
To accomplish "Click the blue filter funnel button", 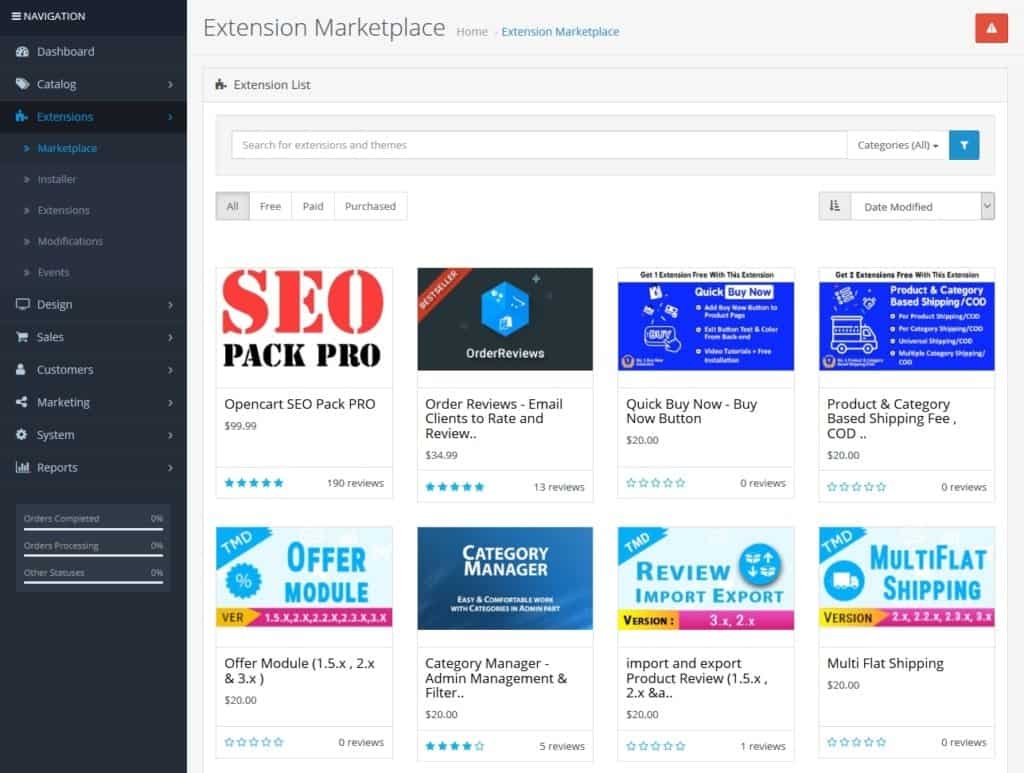I will tap(964, 145).
